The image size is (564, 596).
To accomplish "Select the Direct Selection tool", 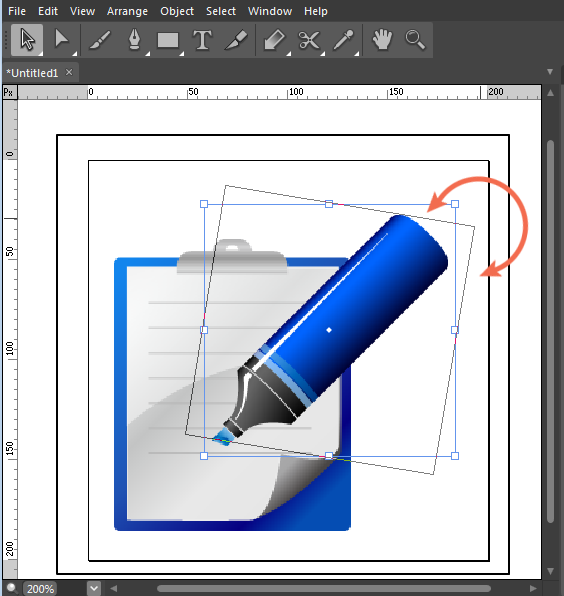I will [x=62, y=40].
